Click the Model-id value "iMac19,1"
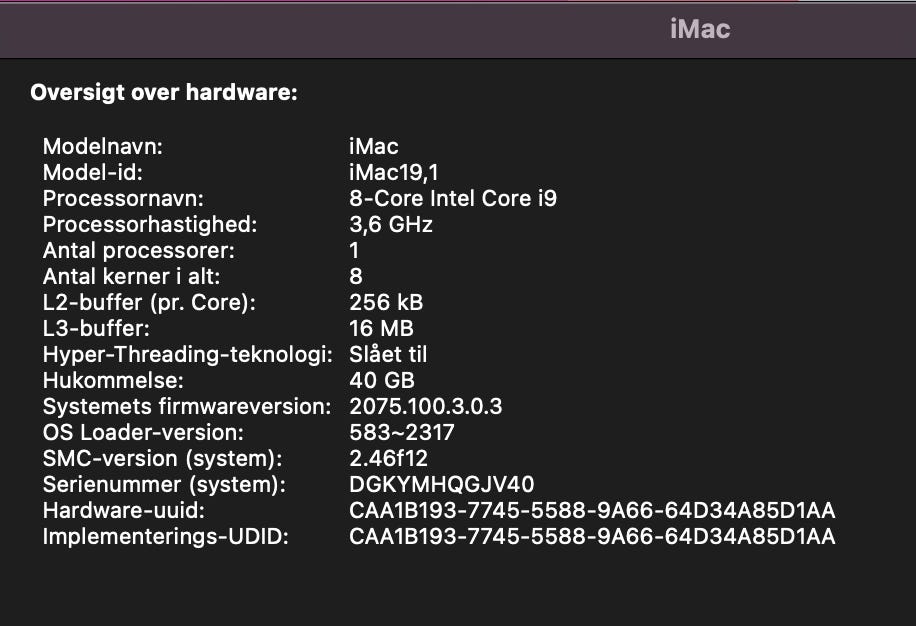Viewport: 916px width, 626px height. 394,172
